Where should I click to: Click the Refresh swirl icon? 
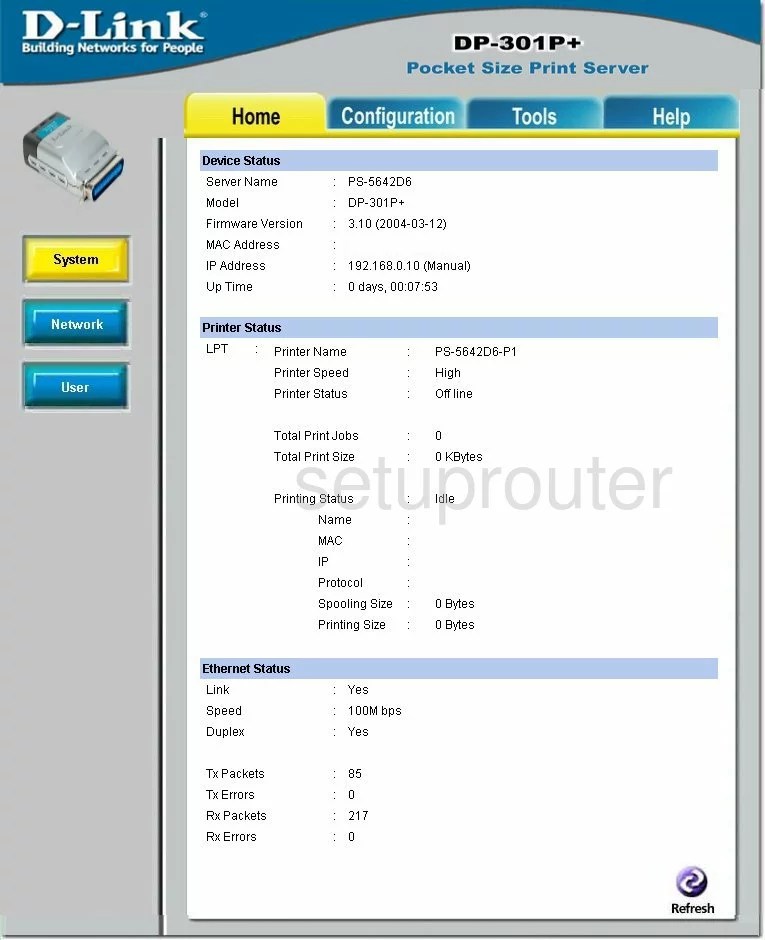(x=692, y=882)
